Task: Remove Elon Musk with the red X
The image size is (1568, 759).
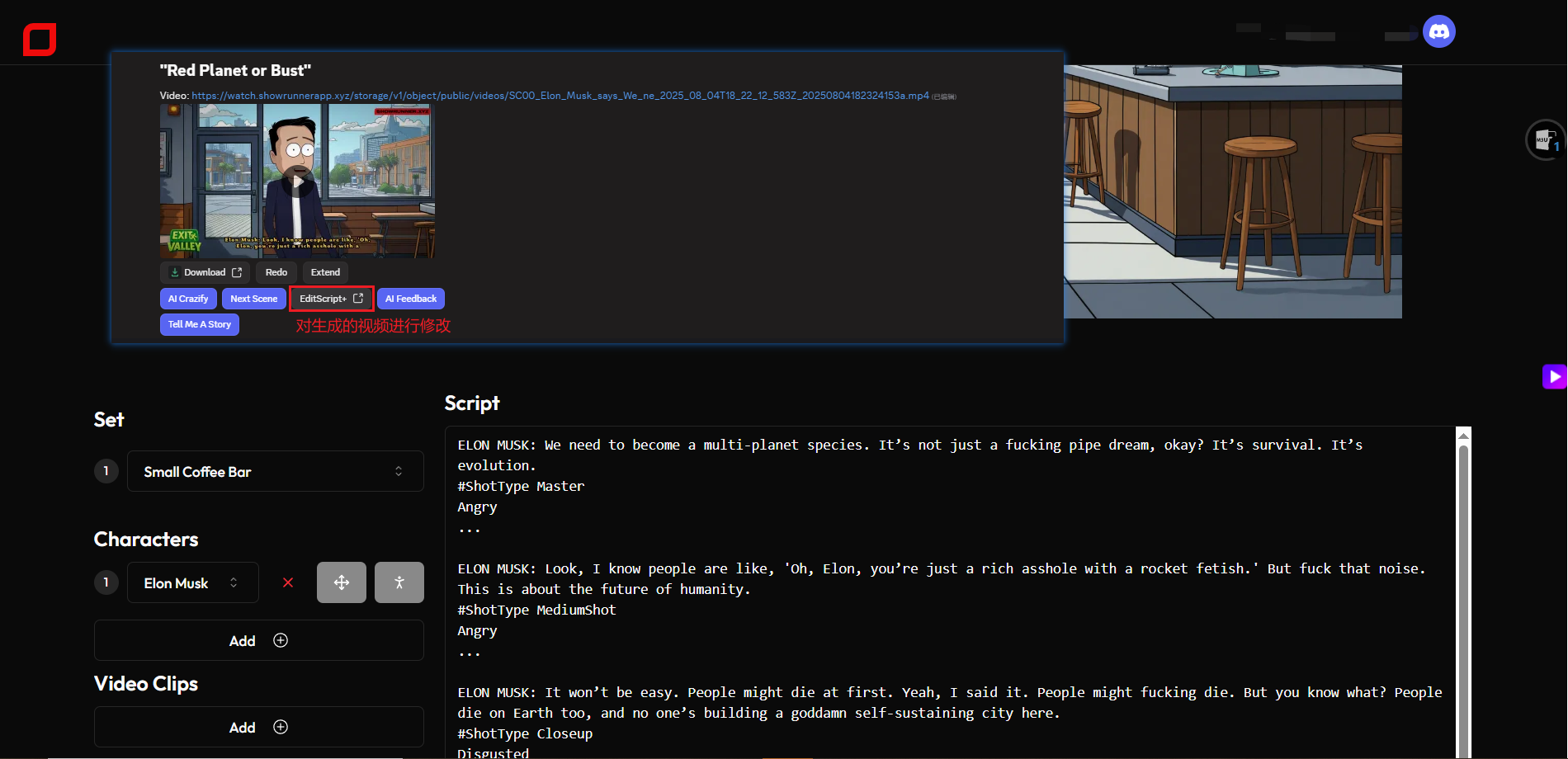Action: 288,582
